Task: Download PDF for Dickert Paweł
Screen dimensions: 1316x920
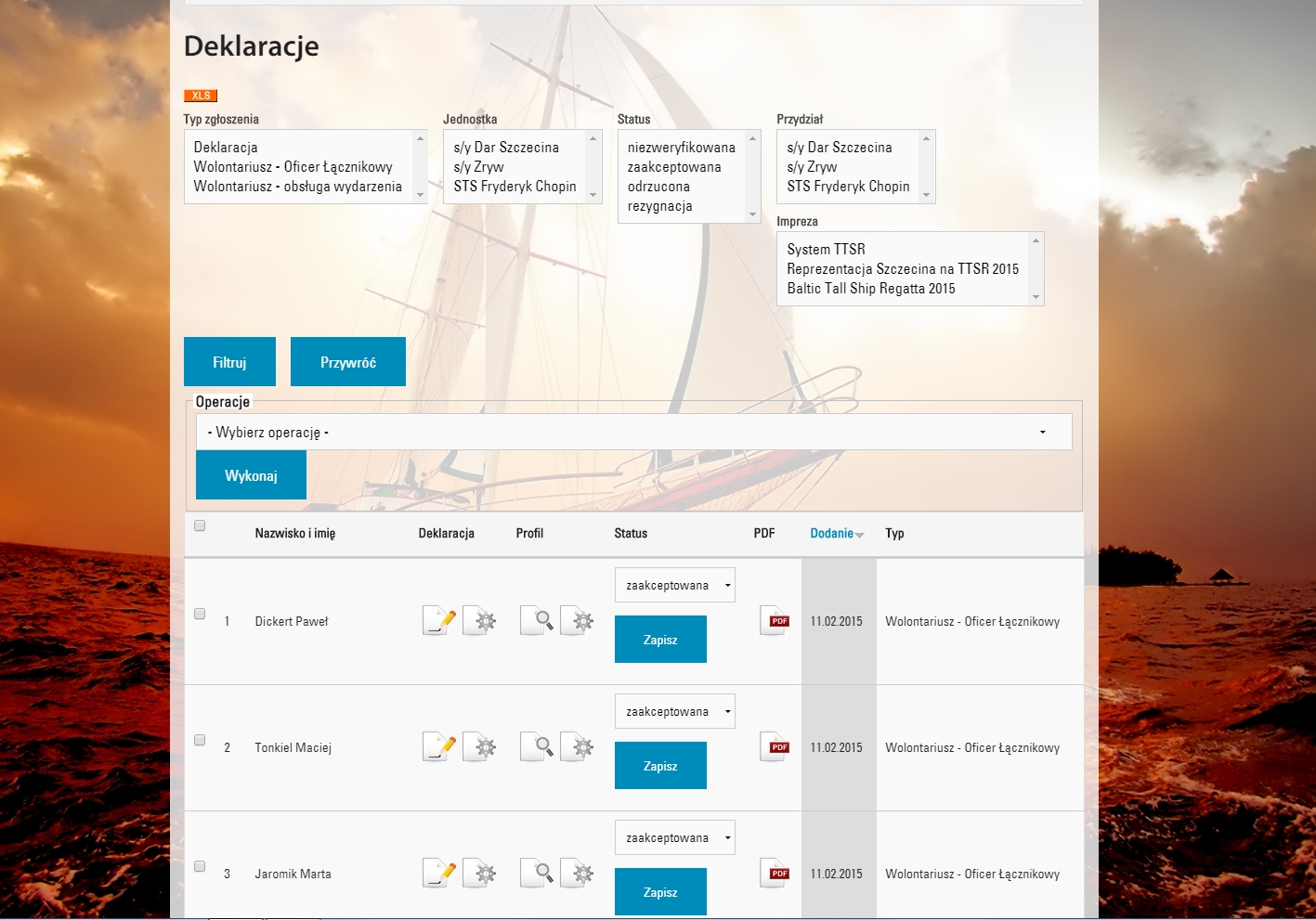Action: click(x=775, y=620)
